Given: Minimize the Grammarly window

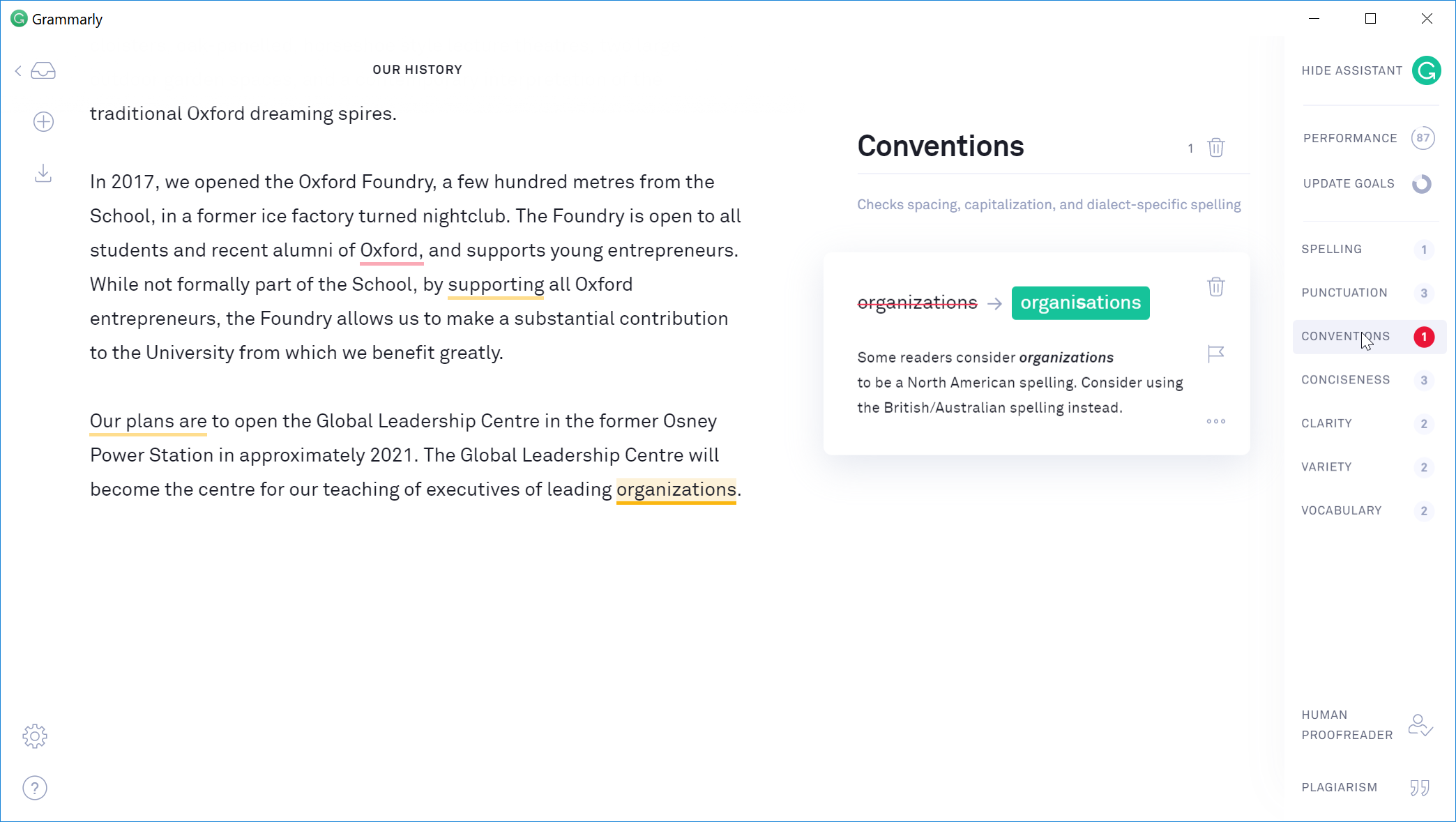Looking at the screenshot, I should coord(1314,19).
